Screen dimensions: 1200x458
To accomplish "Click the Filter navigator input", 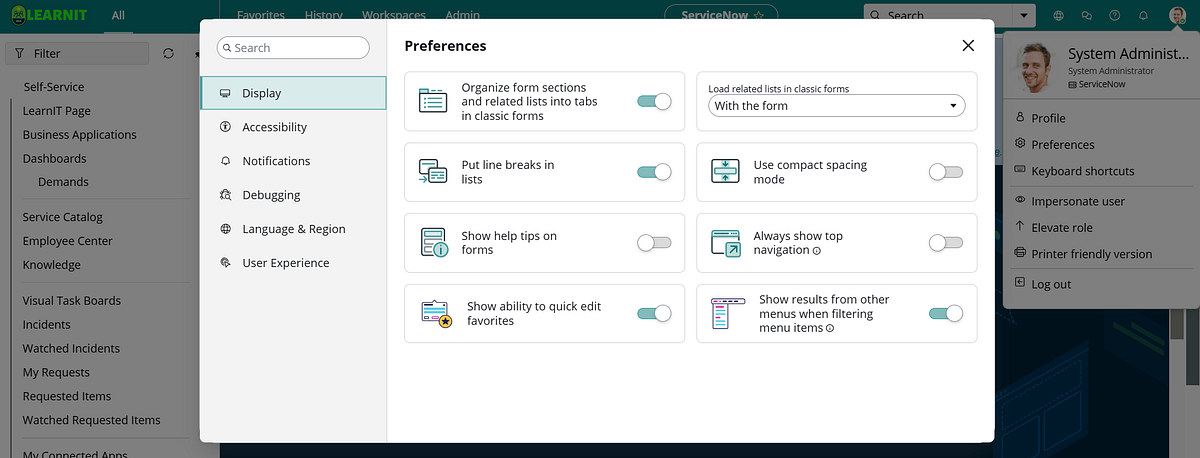I will (x=78, y=53).
